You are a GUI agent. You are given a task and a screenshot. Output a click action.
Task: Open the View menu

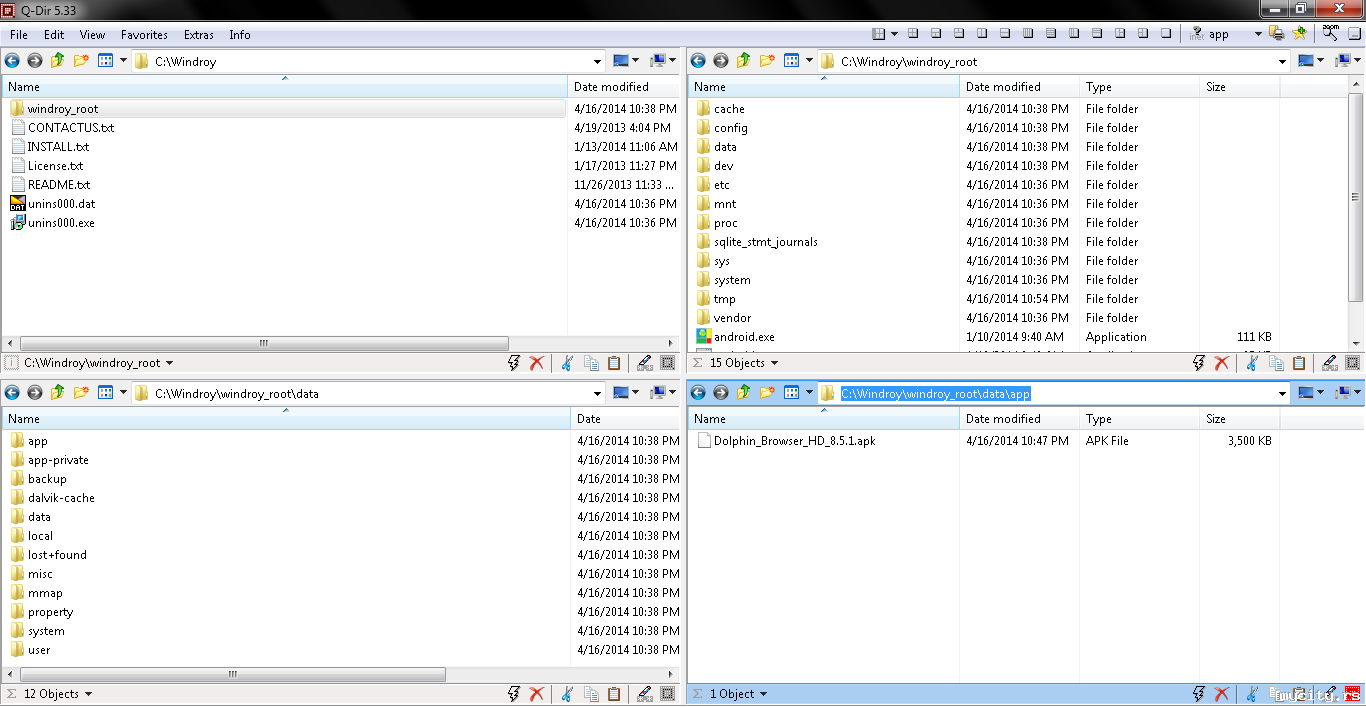coord(93,34)
